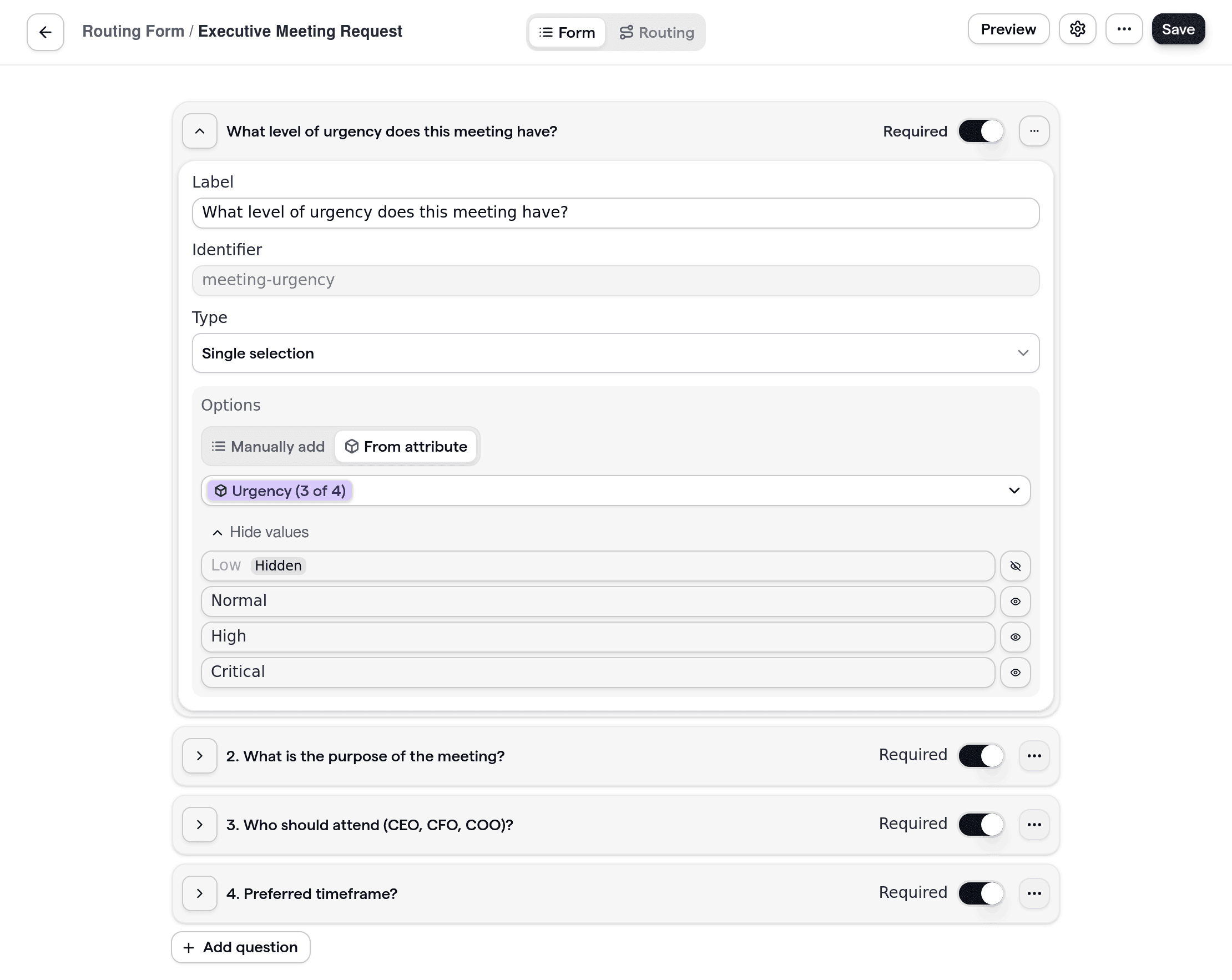The width and height of the screenshot is (1232, 980).
Task: Open the three-dot menu on the urgency question
Action: [x=1034, y=131]
